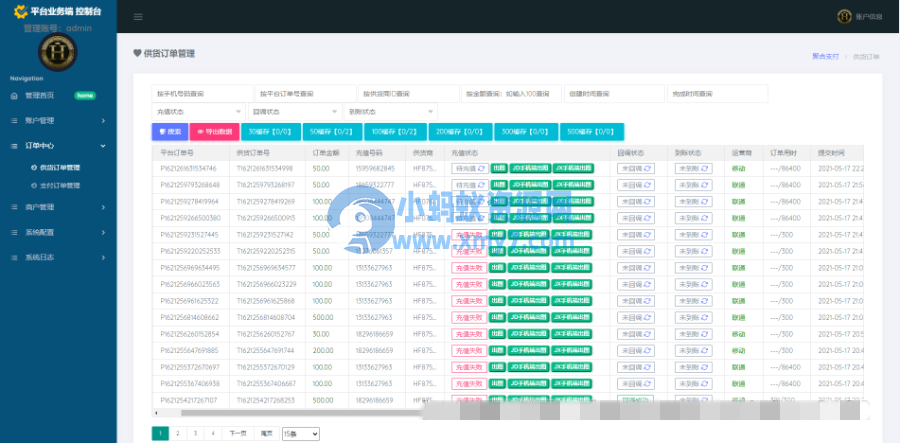Click the 50缓存【0/2】 button
900x443 pixels.
[x=332, y=131]
